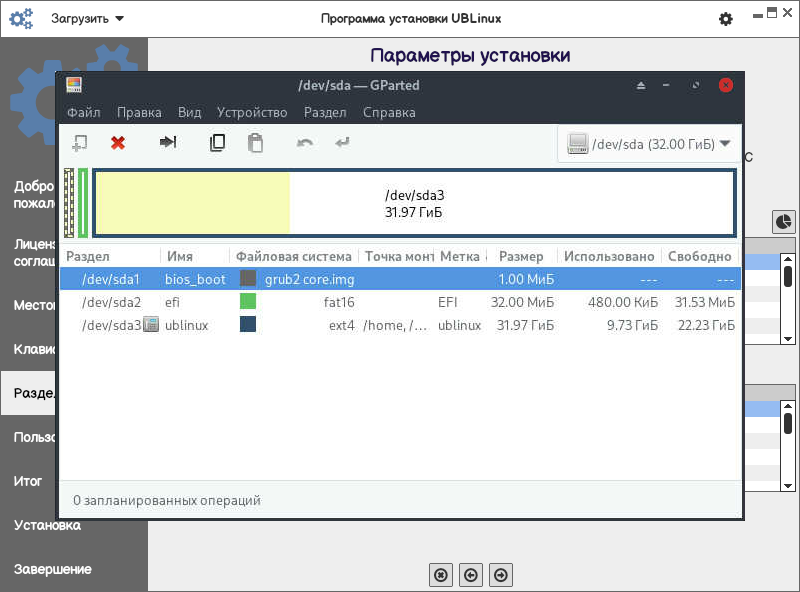This screenshot has width=800, height=592.
Task: Select Завершение step in installer sidebar
Action: (53, 569)
